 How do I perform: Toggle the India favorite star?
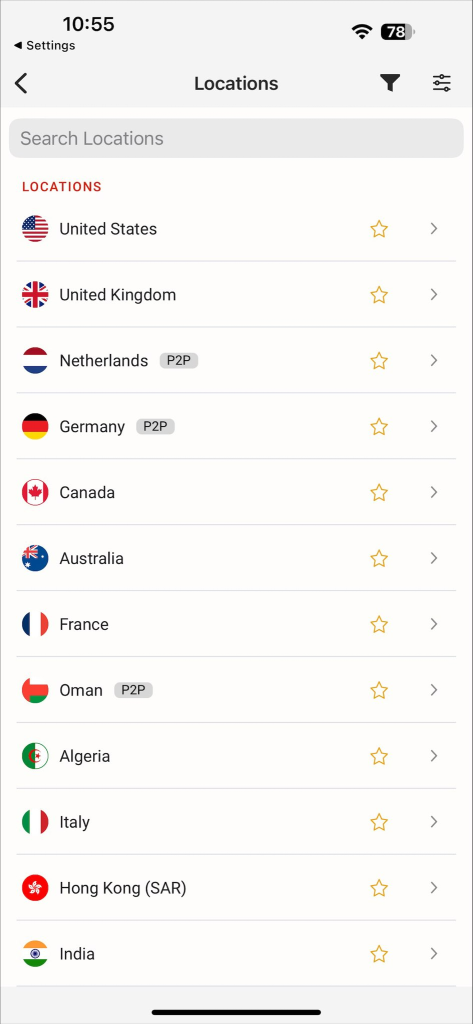[x=379, y=954]
